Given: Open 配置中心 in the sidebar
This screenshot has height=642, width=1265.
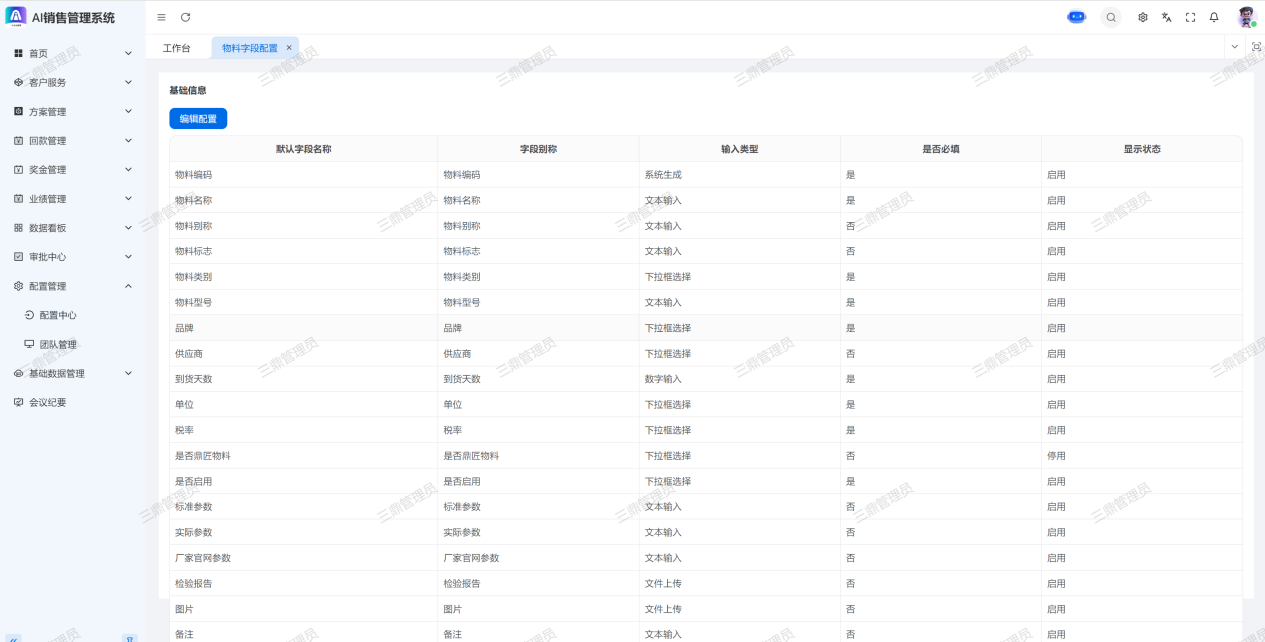Looking at the screenshot, I should point(58,315).
